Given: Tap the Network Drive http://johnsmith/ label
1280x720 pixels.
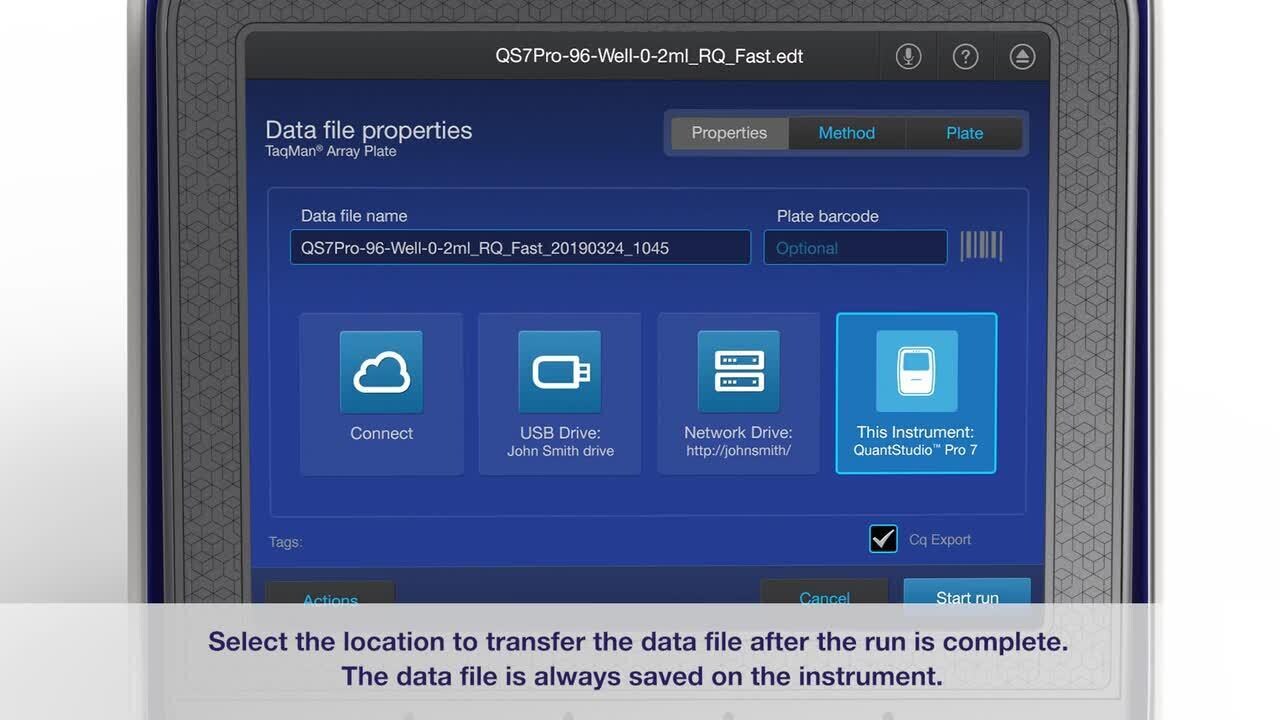Looking at the screenshot, I should point(738,441).
